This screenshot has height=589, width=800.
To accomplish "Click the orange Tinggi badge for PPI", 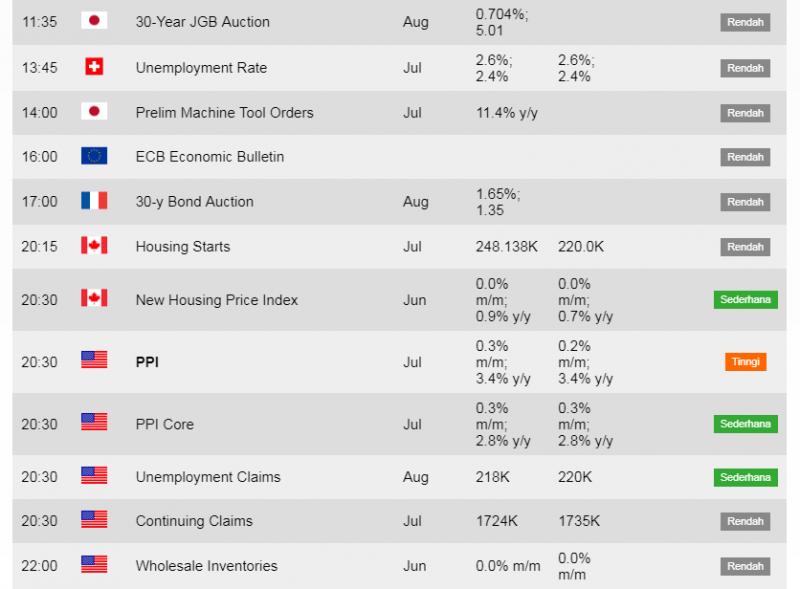I will coord(745,362).
